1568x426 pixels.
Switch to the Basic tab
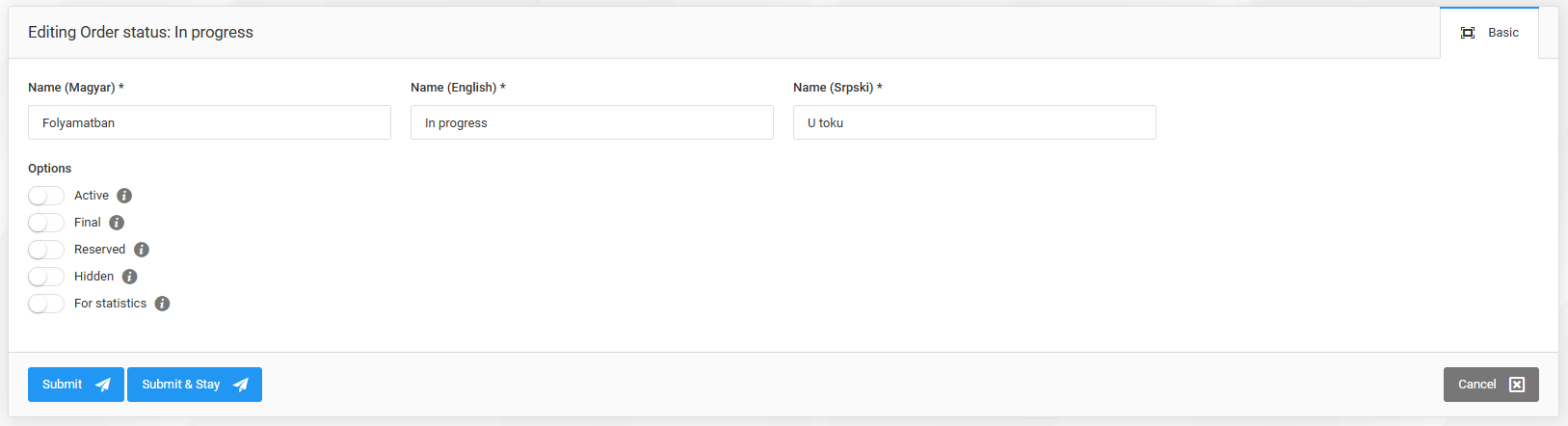point(1489,33)
